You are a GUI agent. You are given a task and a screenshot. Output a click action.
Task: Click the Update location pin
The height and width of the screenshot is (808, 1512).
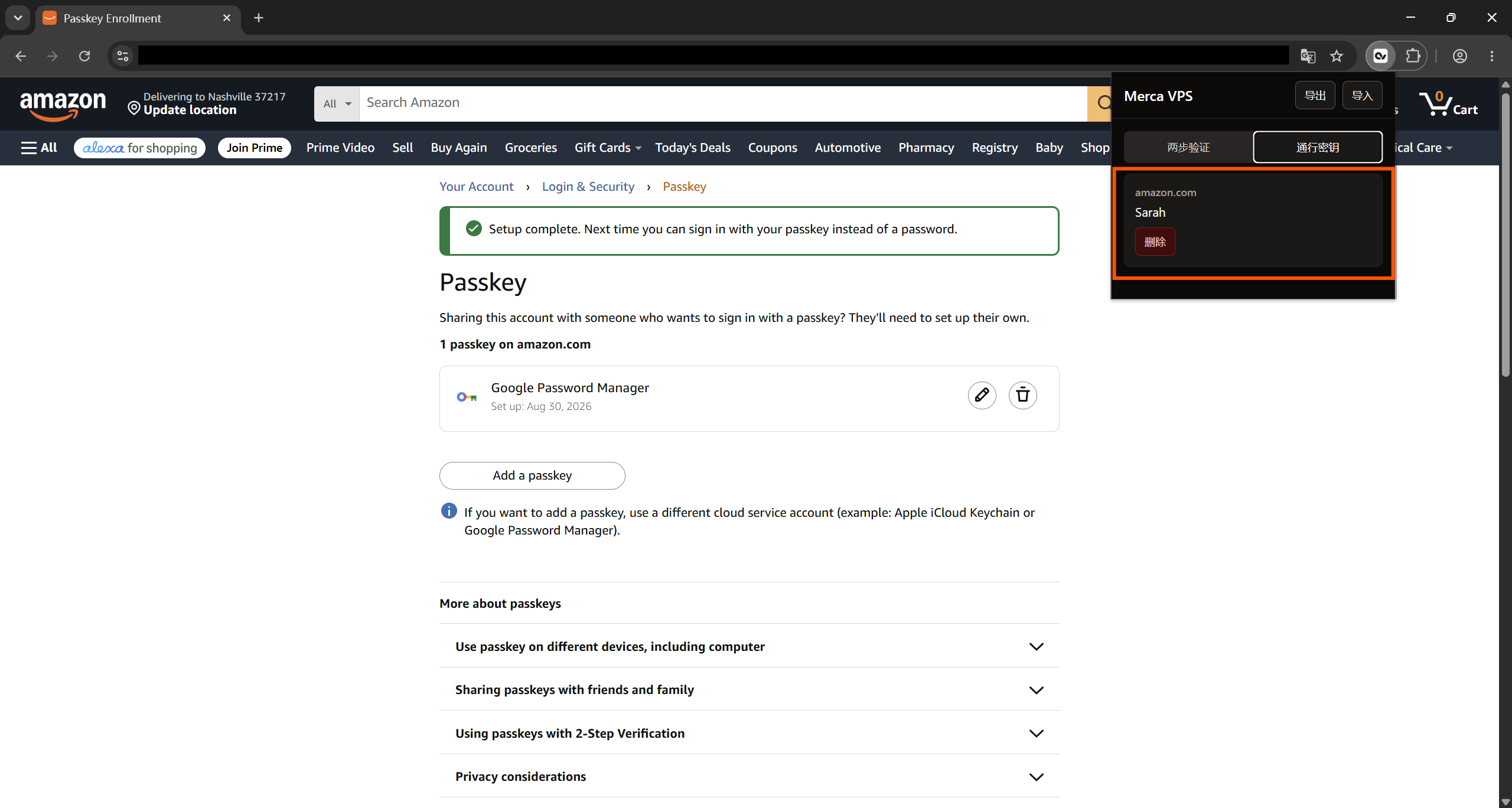pyautogui.click(x=134, y=109)
